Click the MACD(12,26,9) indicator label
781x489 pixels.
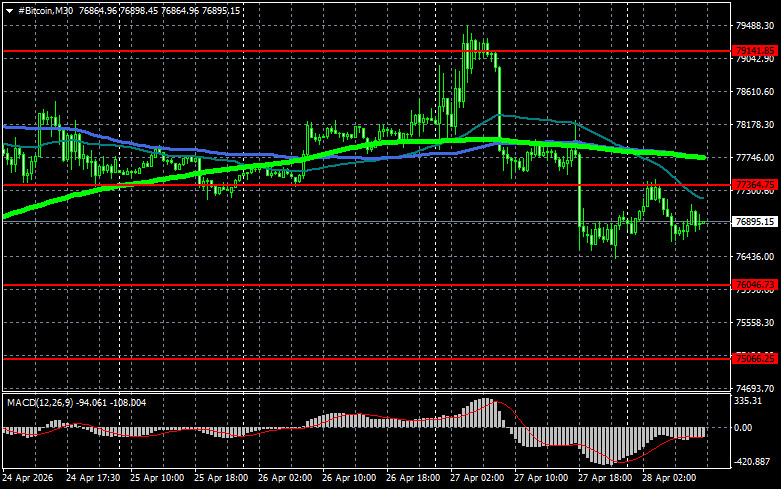point(39,402)
